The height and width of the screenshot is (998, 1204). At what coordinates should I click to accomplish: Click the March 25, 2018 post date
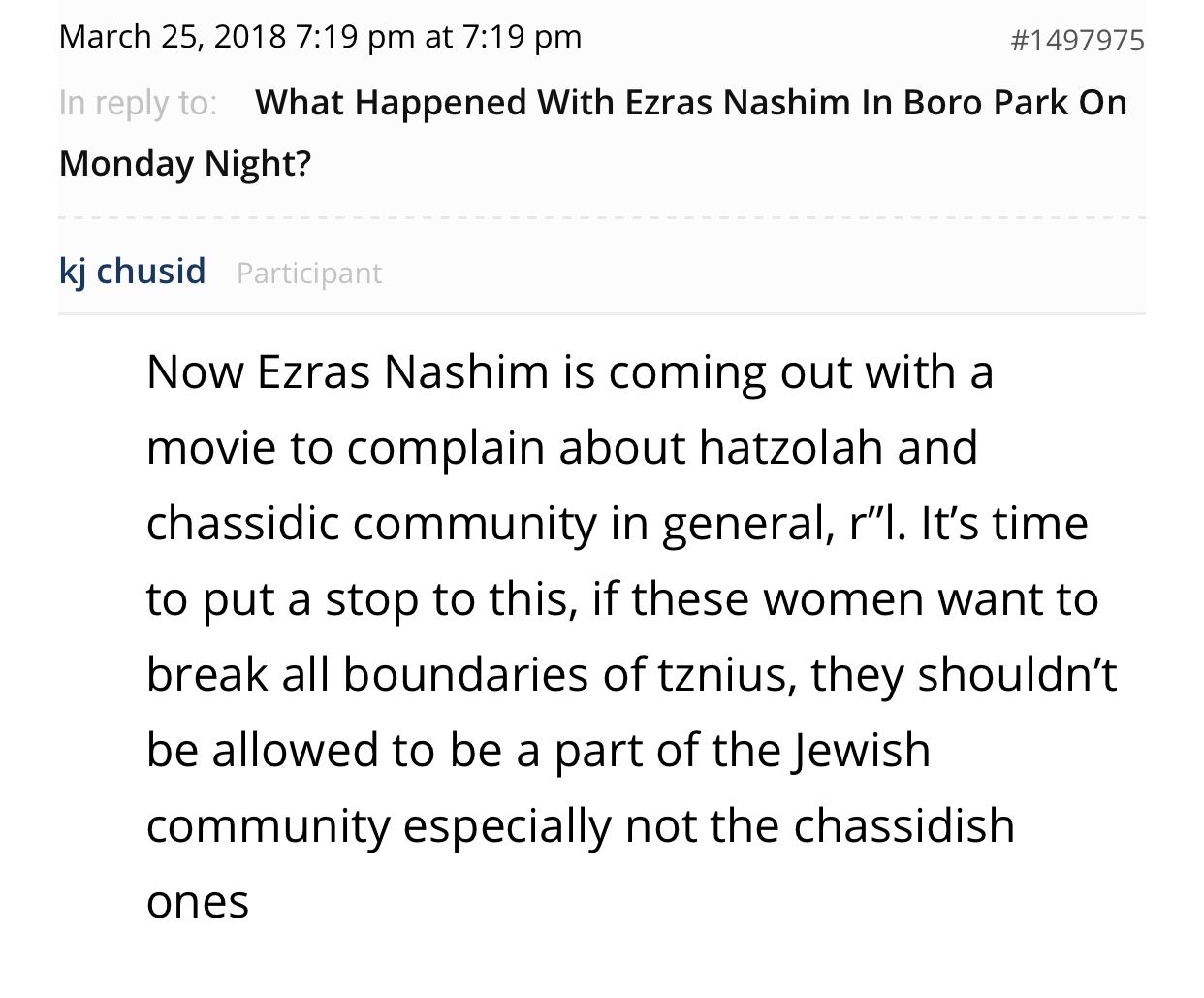click(x=173, y=37)
